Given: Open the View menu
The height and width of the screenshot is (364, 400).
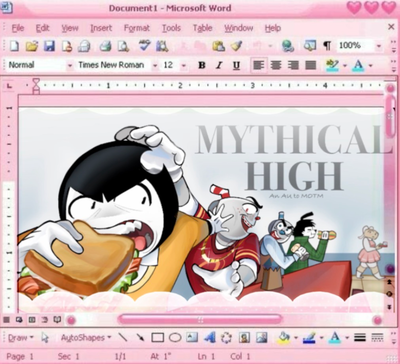Looking at the screenshot, I should click(x=70, y=28).
